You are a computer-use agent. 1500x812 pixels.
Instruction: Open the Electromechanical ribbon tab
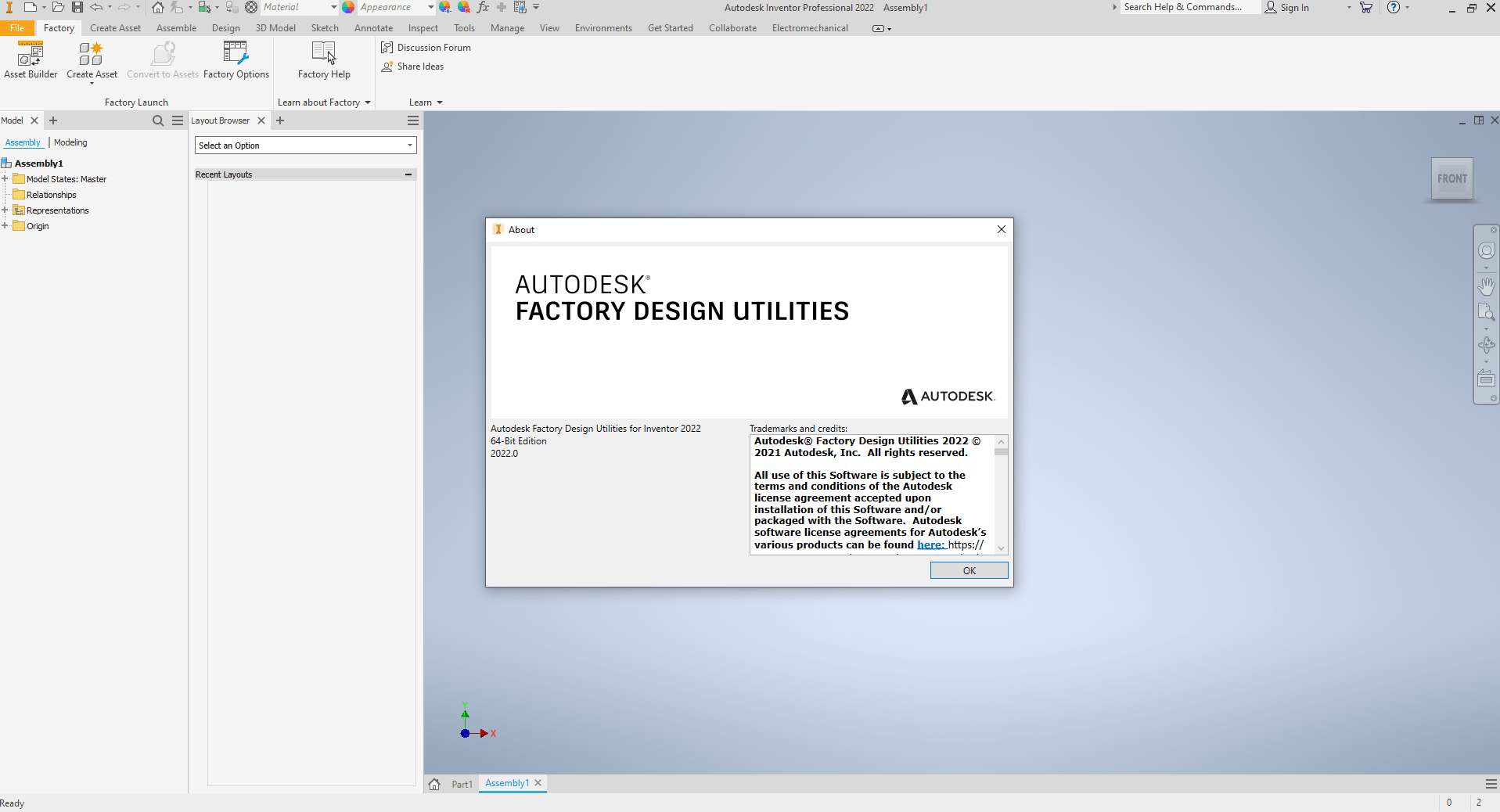point(810,28)
